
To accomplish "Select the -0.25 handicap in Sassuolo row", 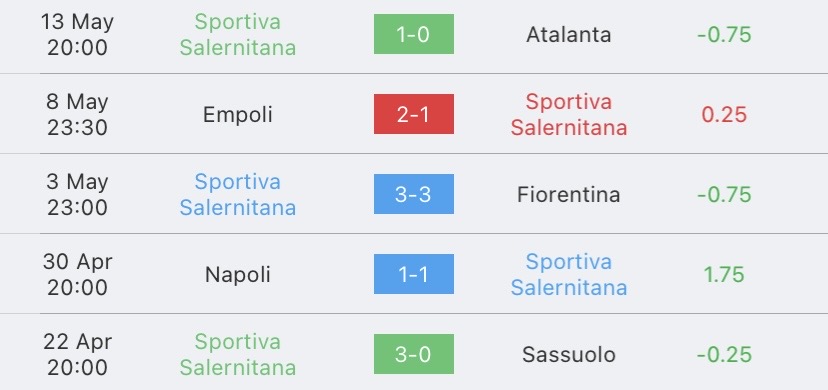I will 724,355.
